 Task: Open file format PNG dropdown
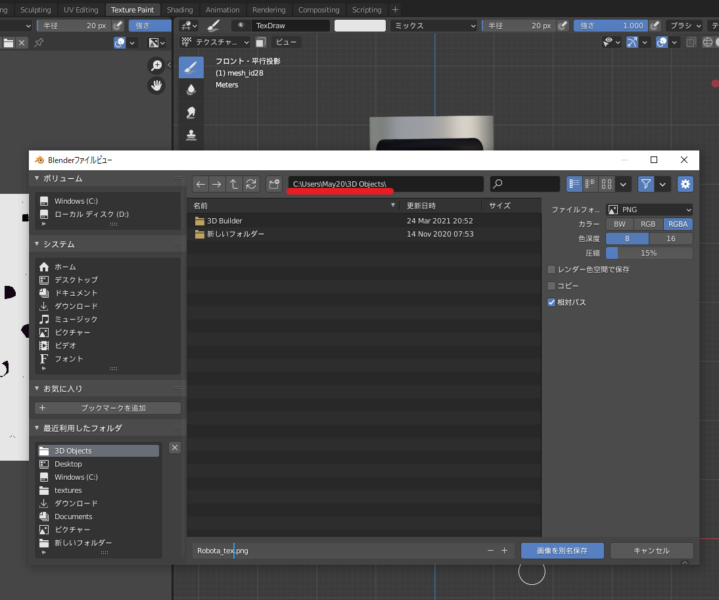click(649, 210)
